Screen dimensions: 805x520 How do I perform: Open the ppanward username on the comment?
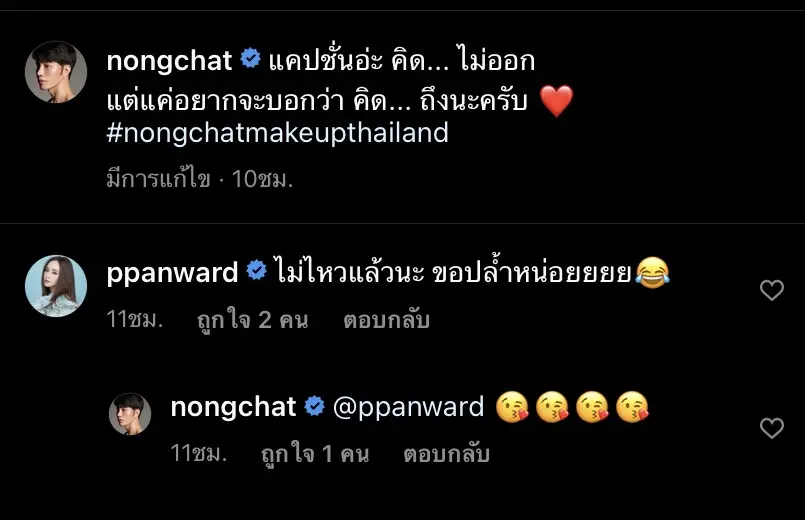click(172, 274)
